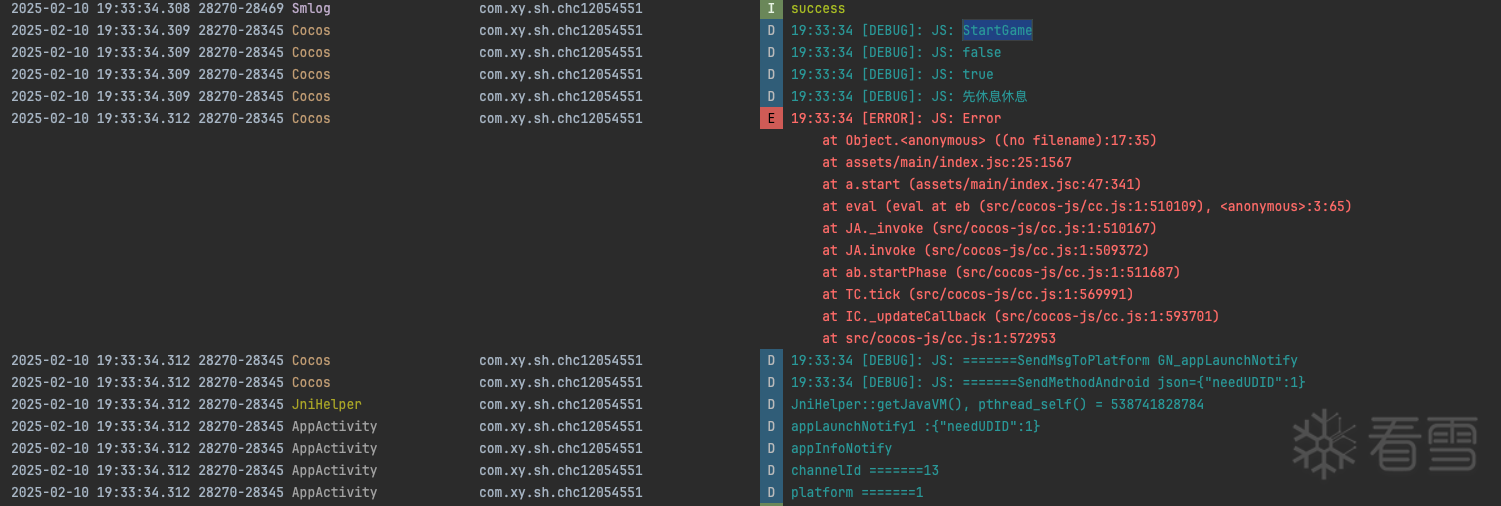
Task: Click the Cocos tag on the ERROR row
Action: tap(311, 118)
